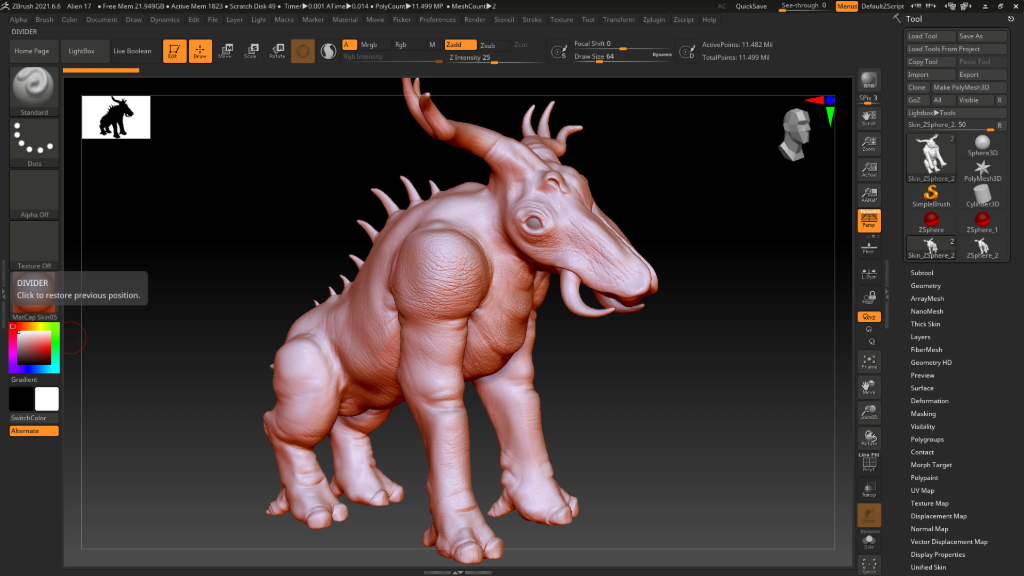Select the Sphere3D tool
Viewport: 1024px width, 576px height.
[982, 145]
